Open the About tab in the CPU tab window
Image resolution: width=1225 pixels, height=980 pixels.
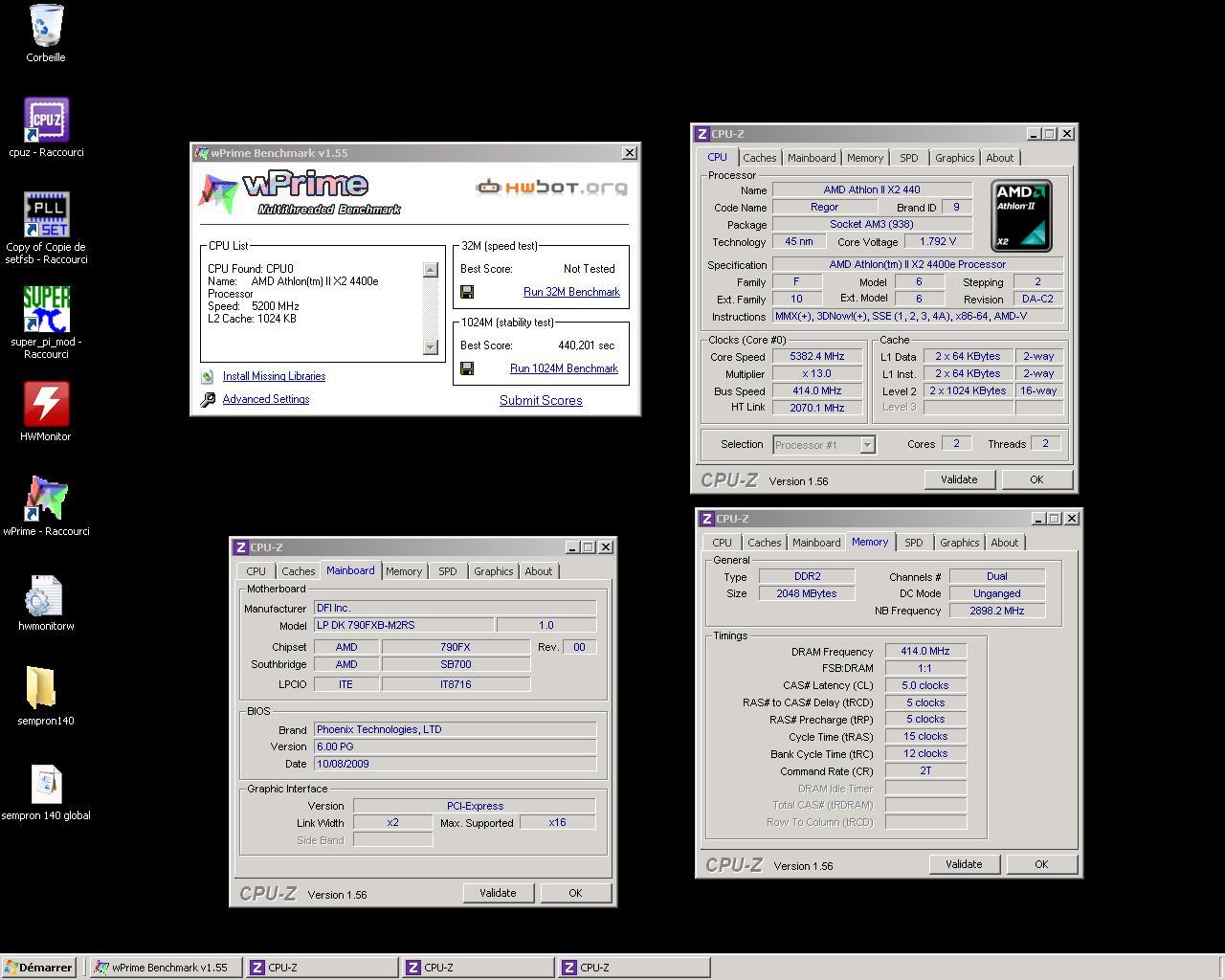(x=1000, y=158)
